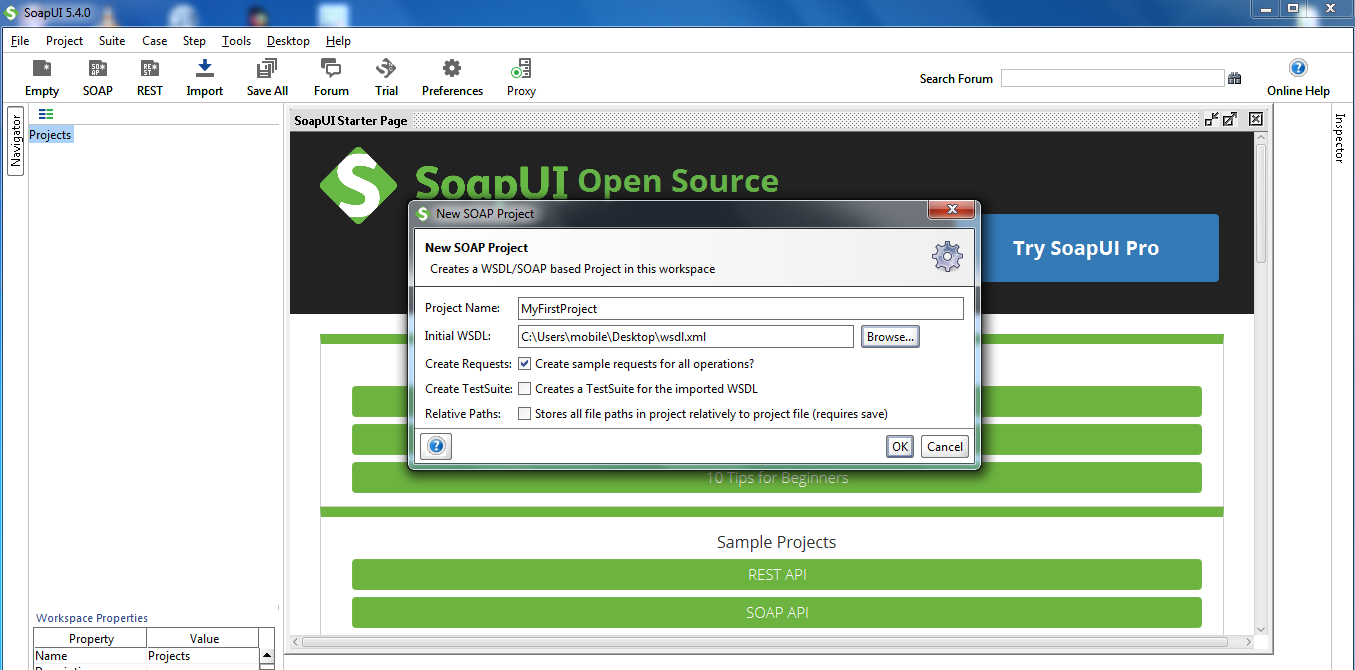Click OK to create MyFirstProject
This screenshot has width=1355, height=670.
(x=898, y=446)
